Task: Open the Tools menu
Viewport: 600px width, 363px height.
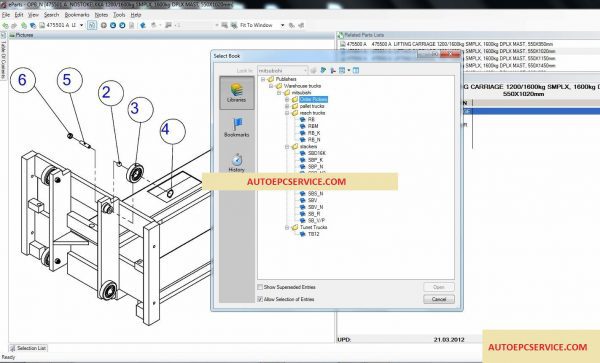Action: [119, 15]
